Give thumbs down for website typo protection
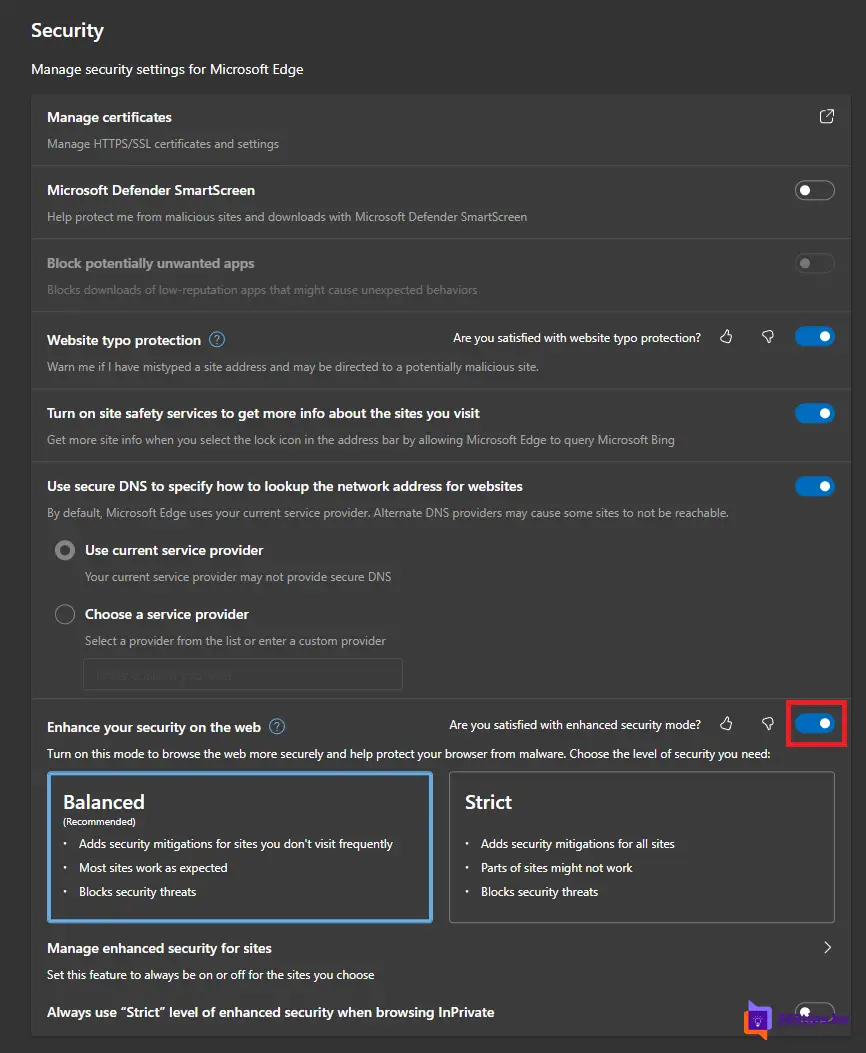866x1053 pixels. pyautogui.click(x=767, y=337)
